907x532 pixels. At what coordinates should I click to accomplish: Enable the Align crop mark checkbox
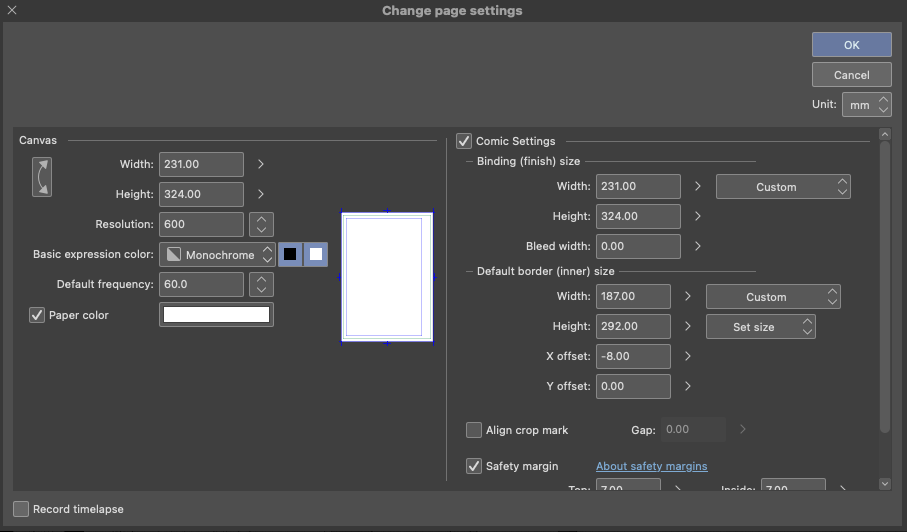click(x=474, y=430)
